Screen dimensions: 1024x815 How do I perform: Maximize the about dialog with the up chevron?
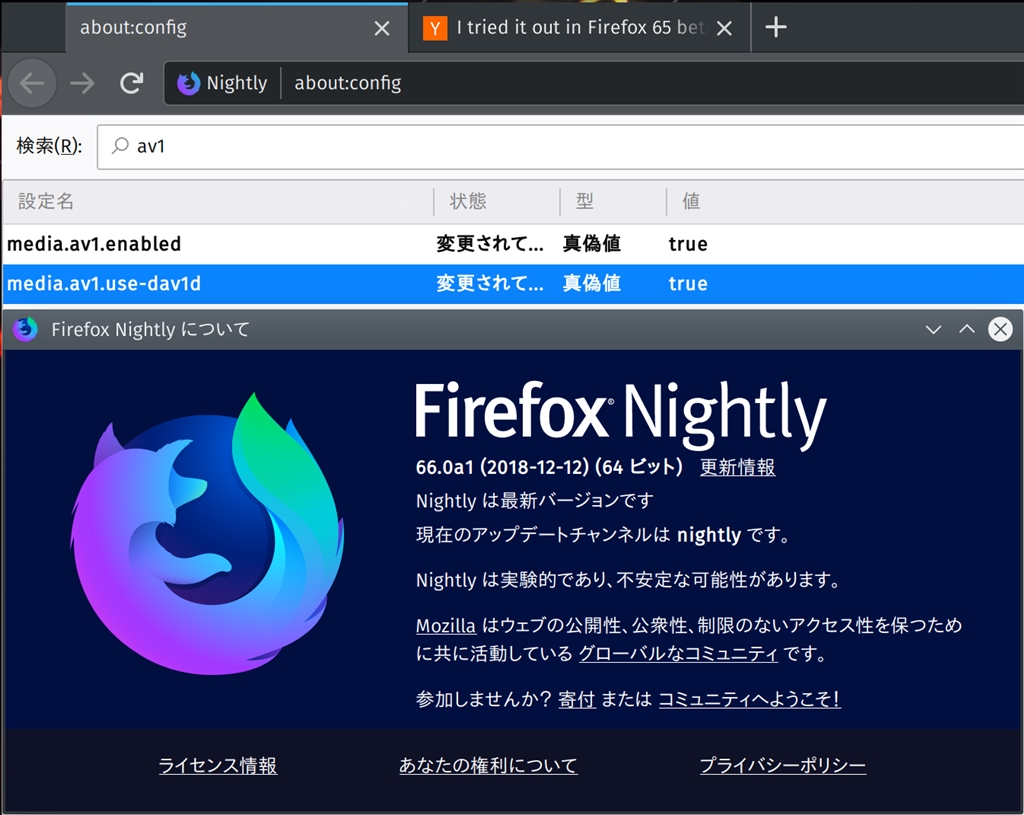pos(967,329)
